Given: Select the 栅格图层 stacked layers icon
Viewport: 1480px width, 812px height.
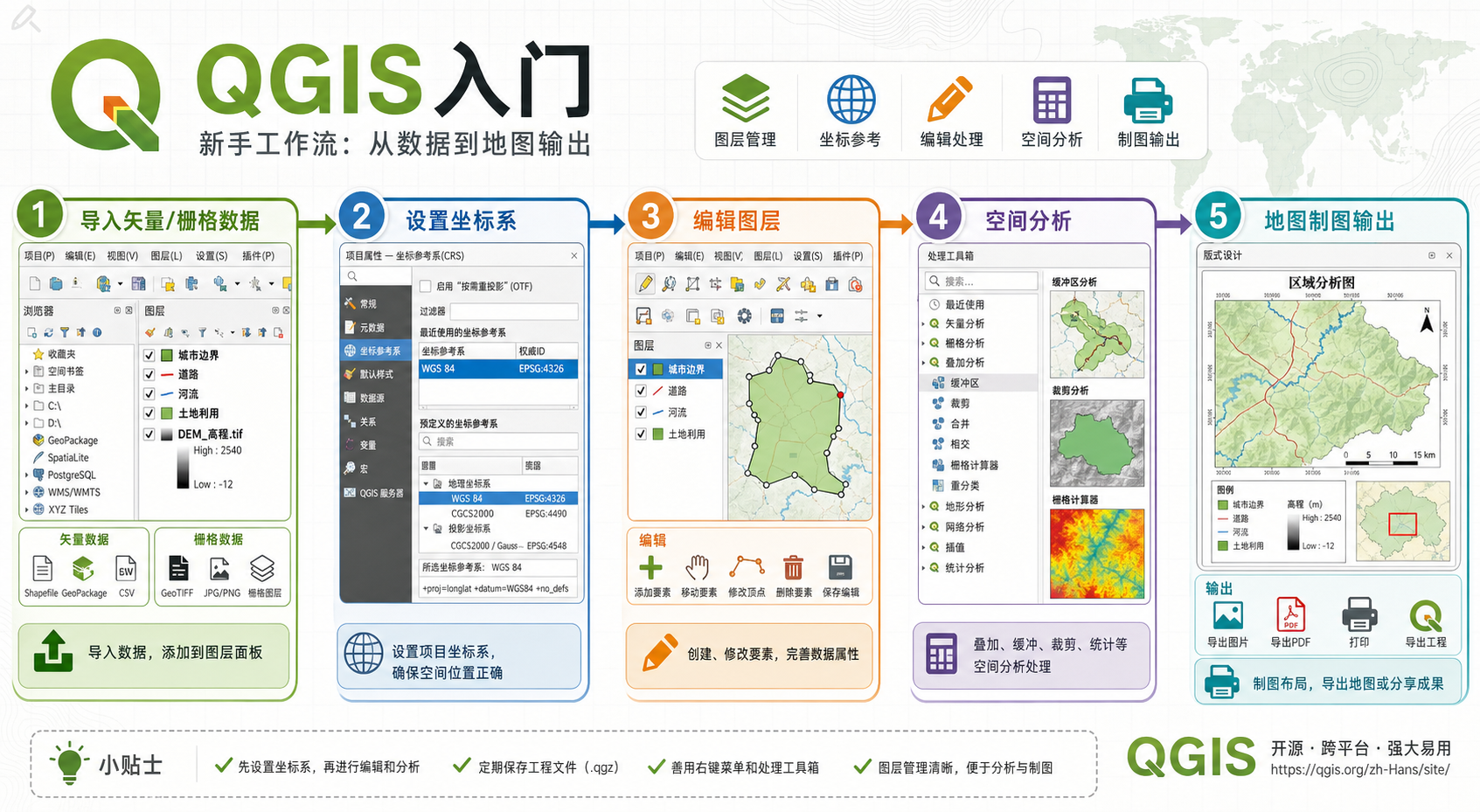Looking at the screenshot, I should click(262, 569).
